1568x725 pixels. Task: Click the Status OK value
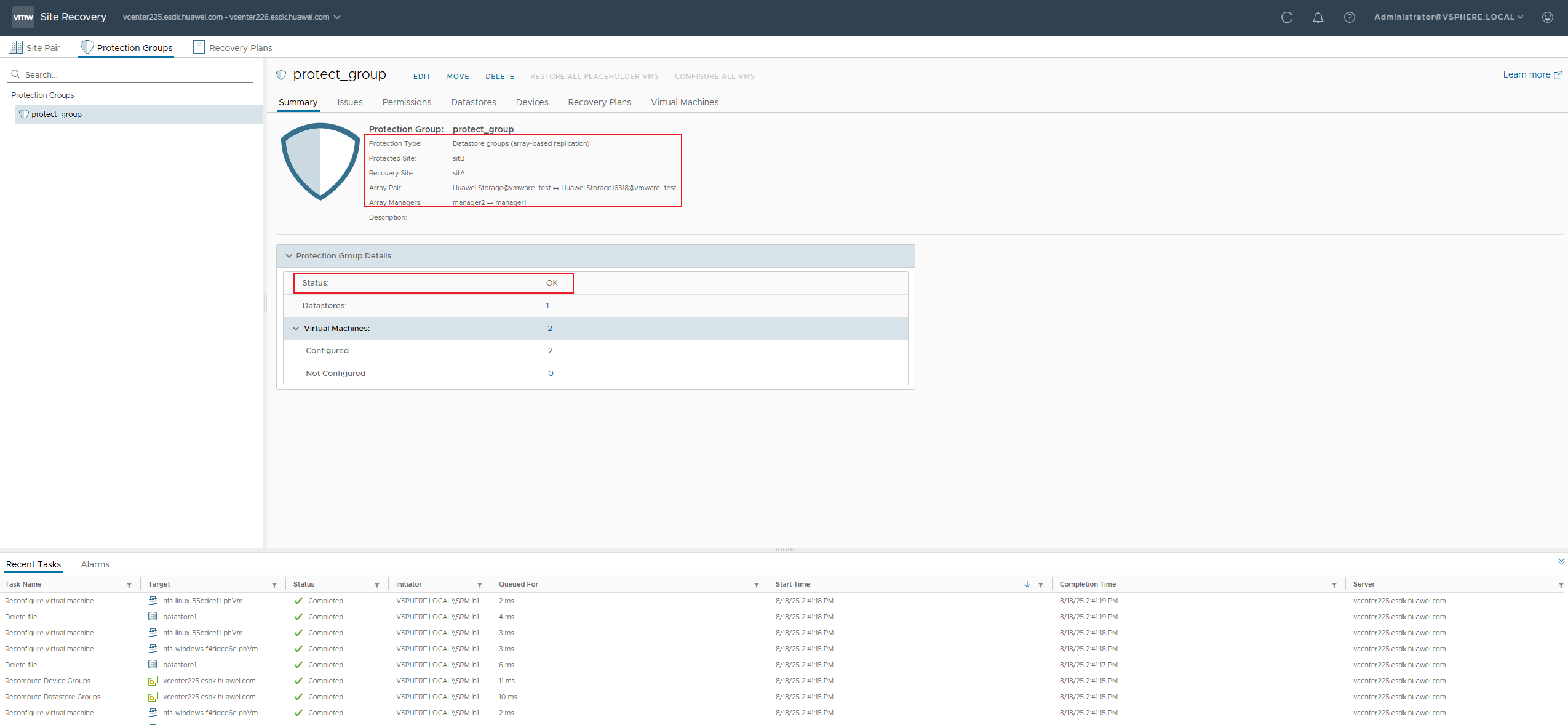coord(552,283)
